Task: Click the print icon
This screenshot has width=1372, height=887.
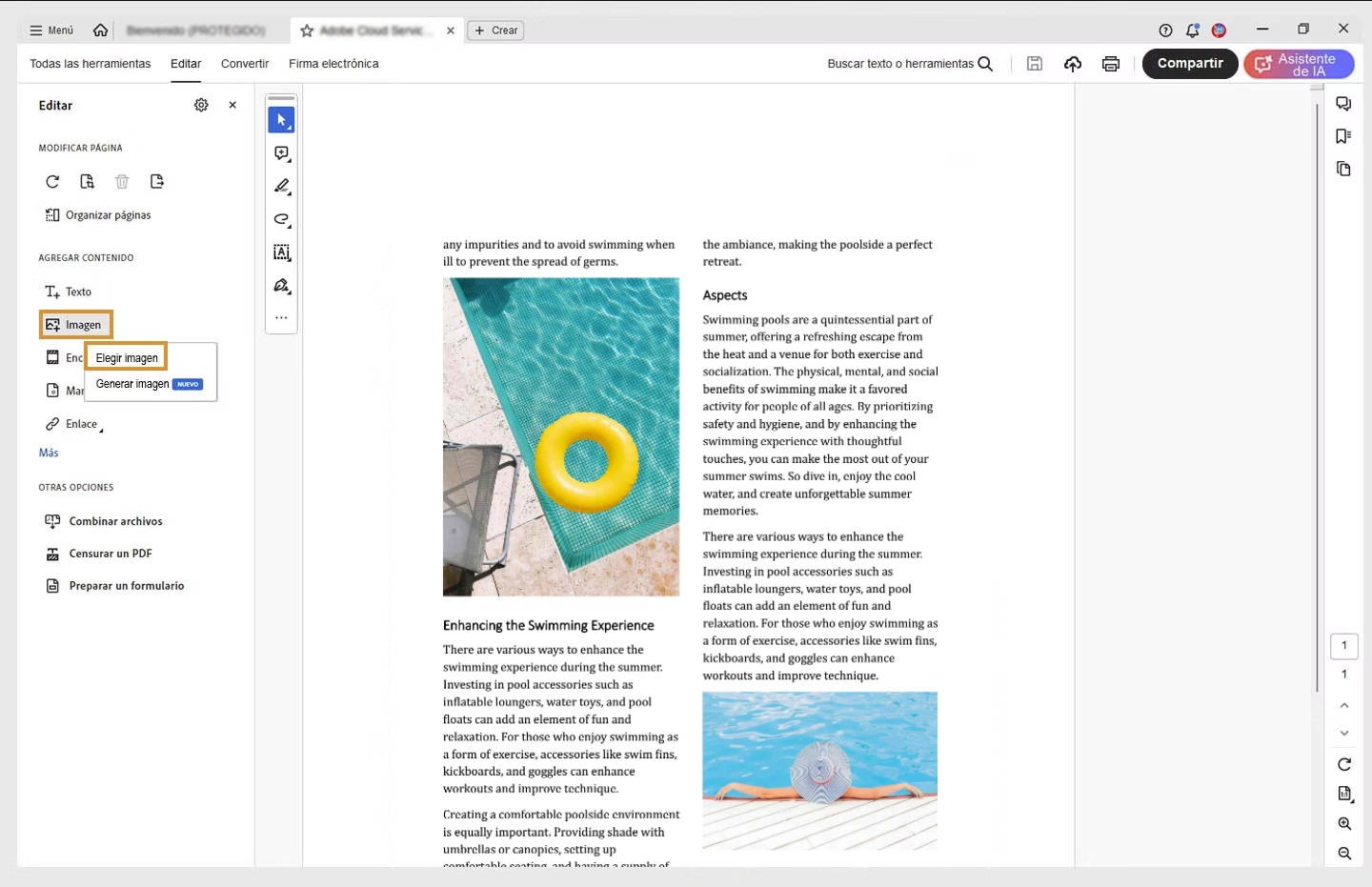Action: [1111, 64]
